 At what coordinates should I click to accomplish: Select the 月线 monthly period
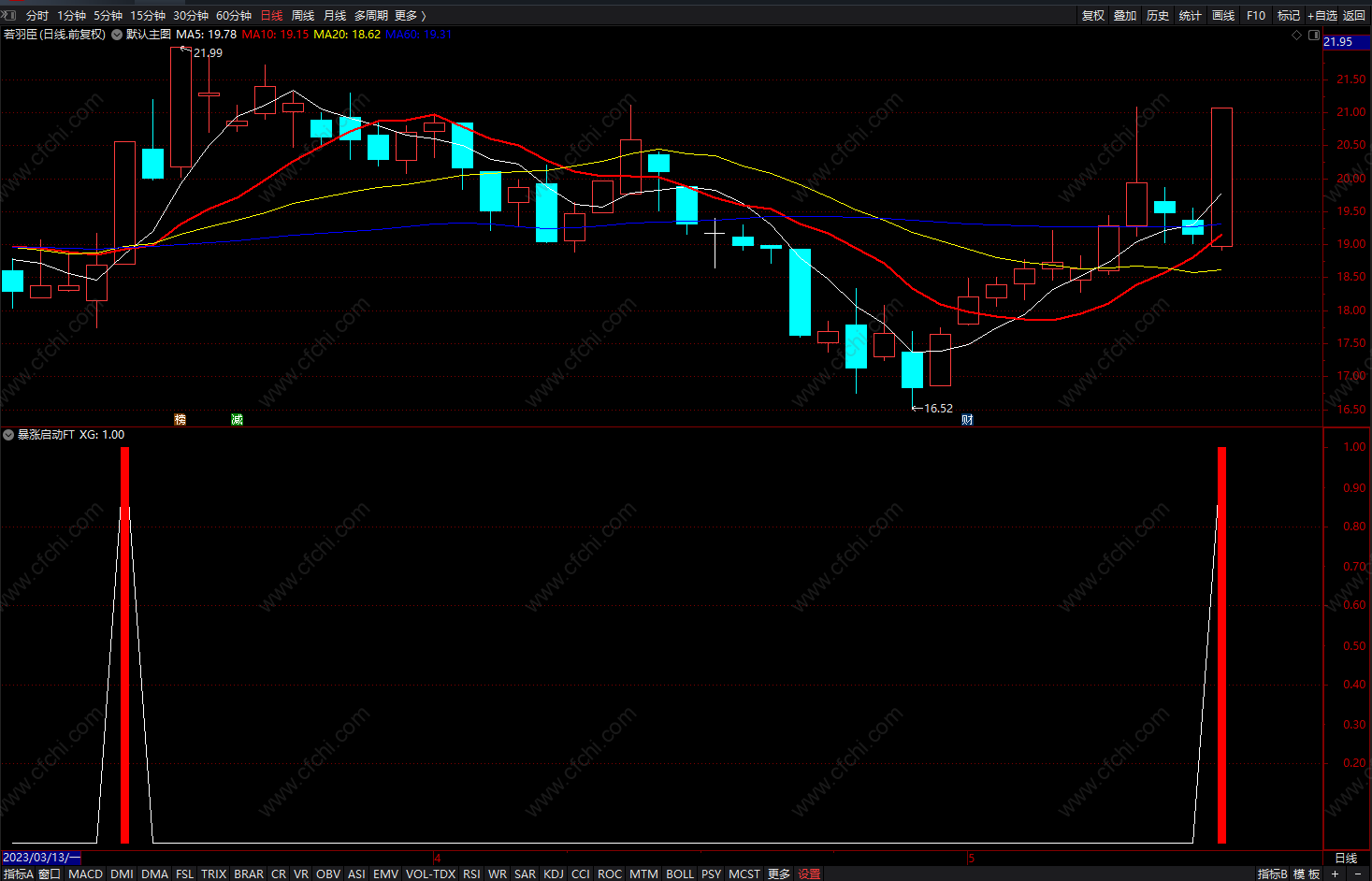point(335,16)
